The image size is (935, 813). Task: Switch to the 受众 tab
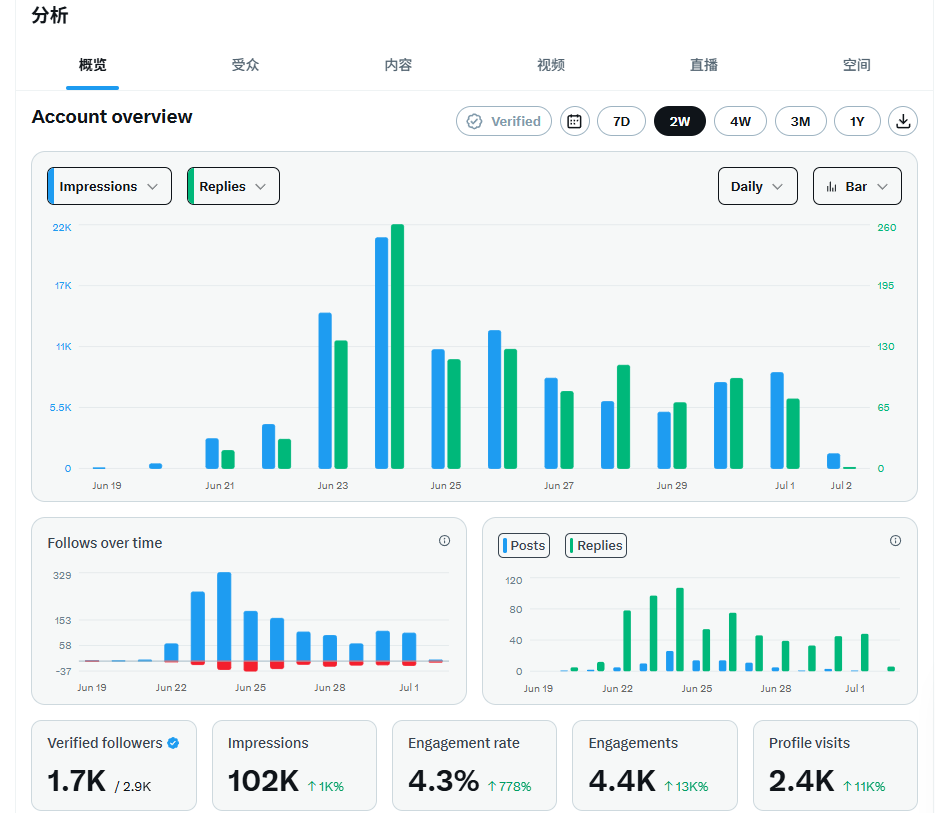pos(245,65)
